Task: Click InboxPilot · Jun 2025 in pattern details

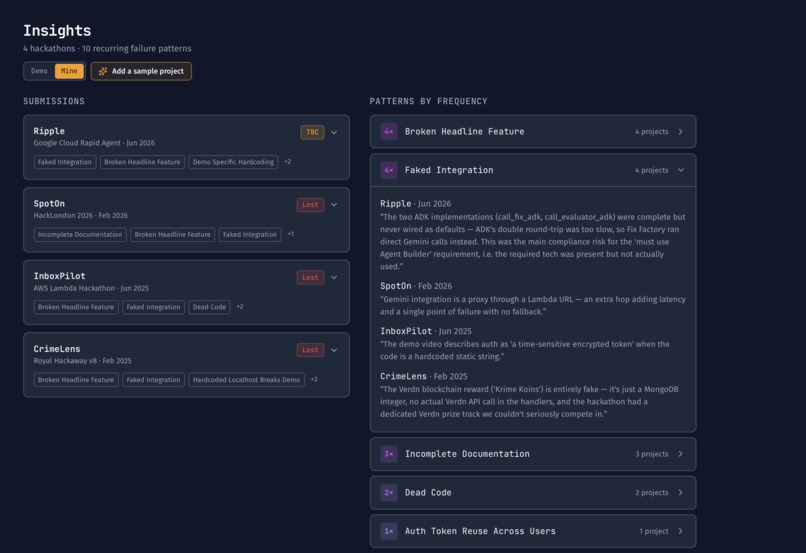Action: pos(426,331)
